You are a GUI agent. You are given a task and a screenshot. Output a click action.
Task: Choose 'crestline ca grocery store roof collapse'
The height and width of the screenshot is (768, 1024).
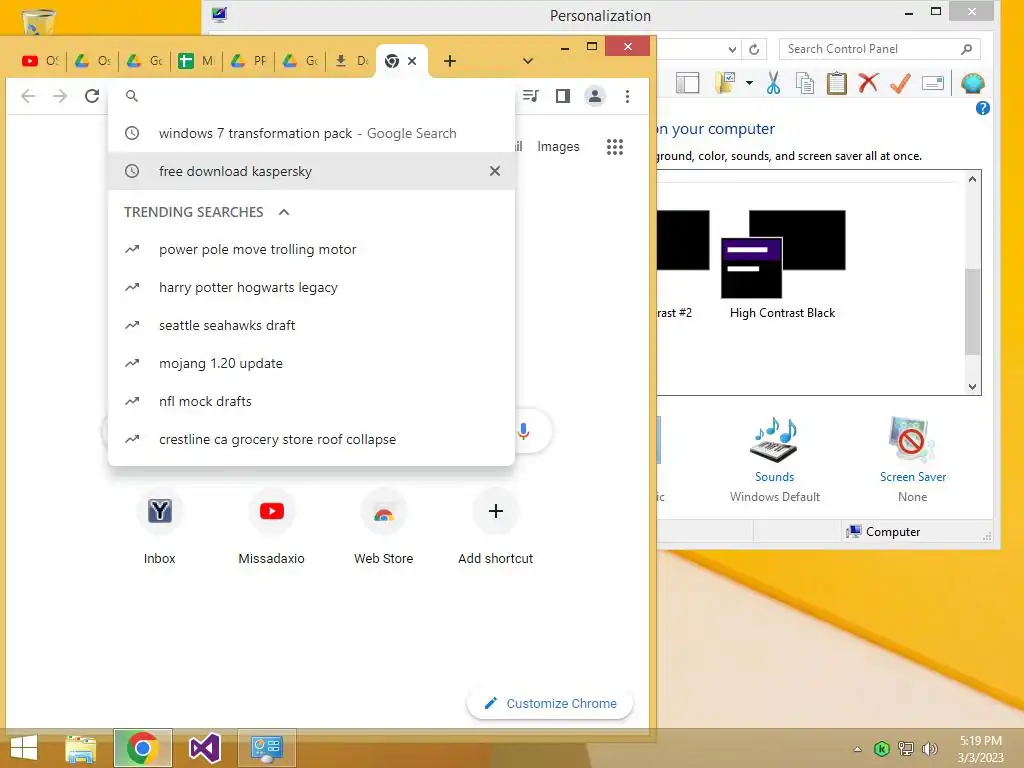(312, 439)
